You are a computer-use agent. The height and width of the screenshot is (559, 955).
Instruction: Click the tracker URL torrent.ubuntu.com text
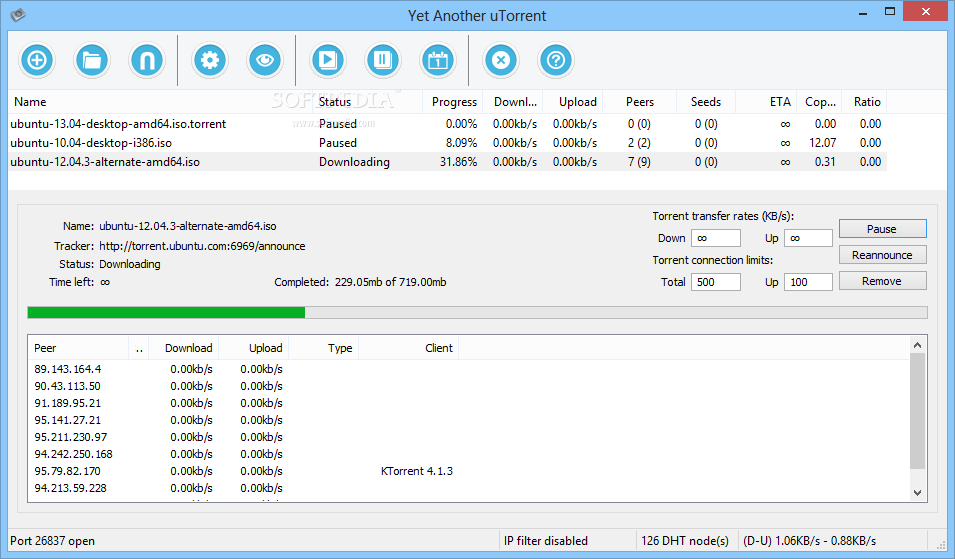202,246
